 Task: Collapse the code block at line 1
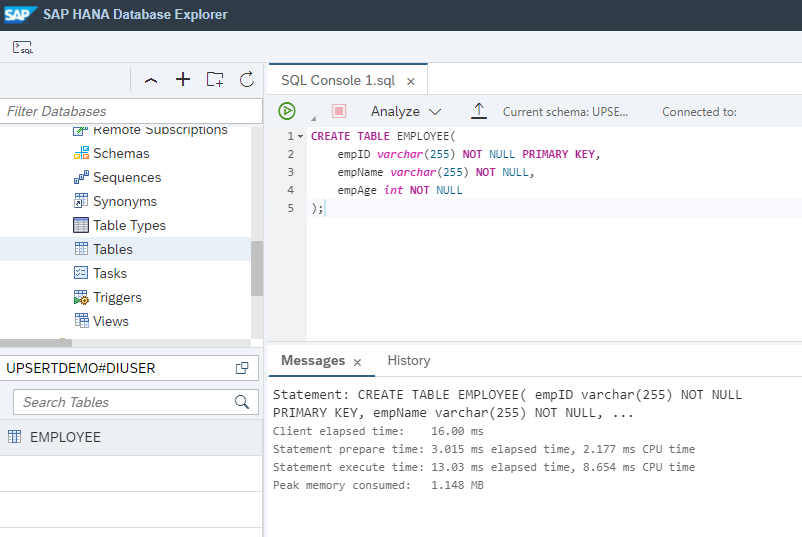point(300,136)
